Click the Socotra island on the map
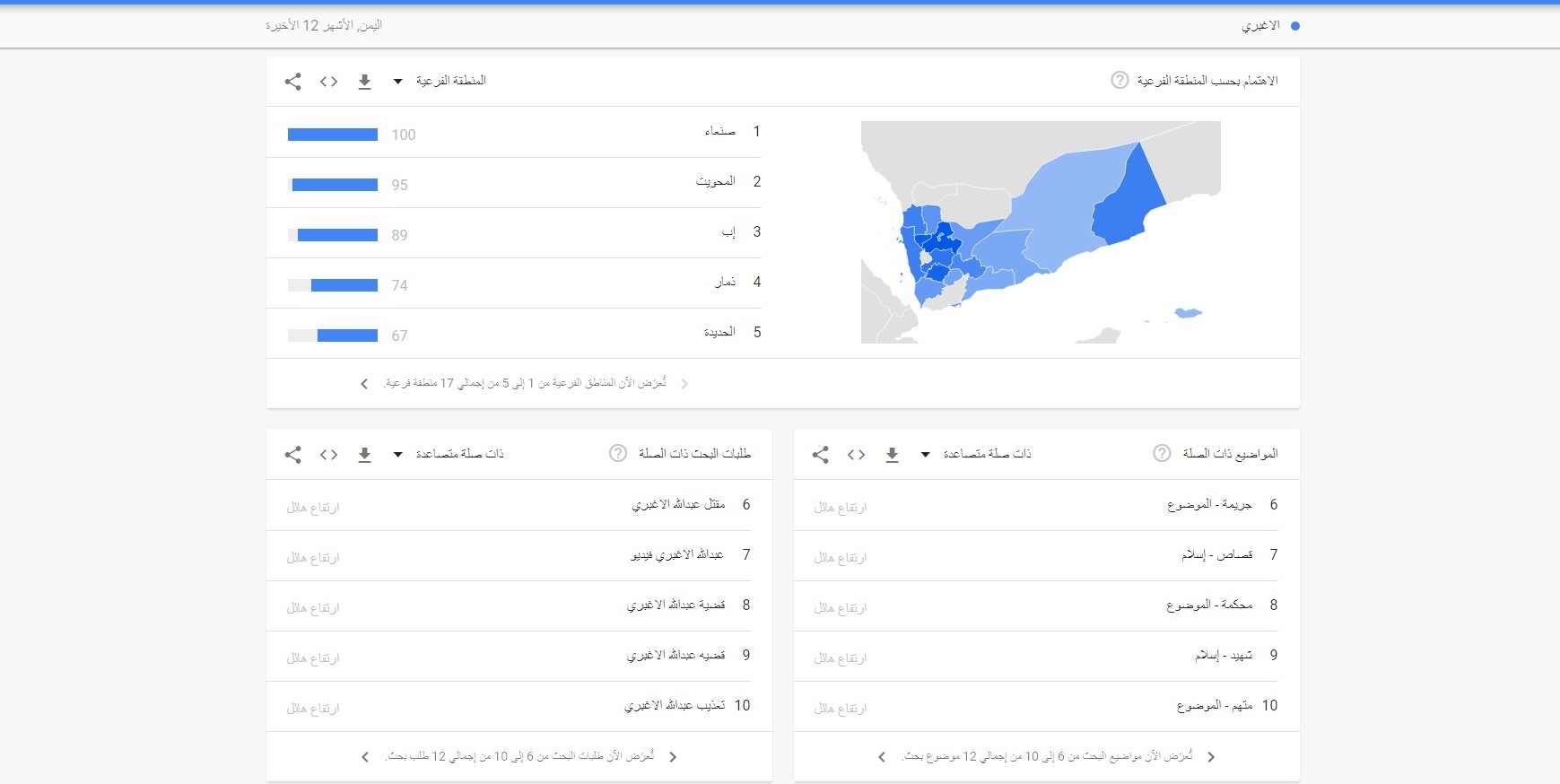1560x784 pixels. point(1188,313)
